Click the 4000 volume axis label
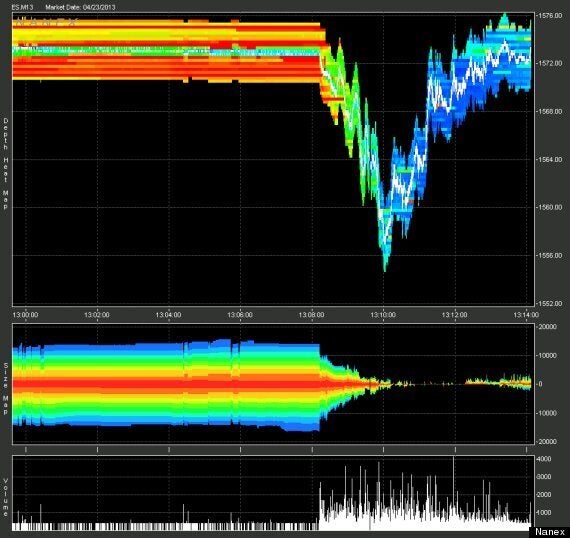 (x=544, y=459)
